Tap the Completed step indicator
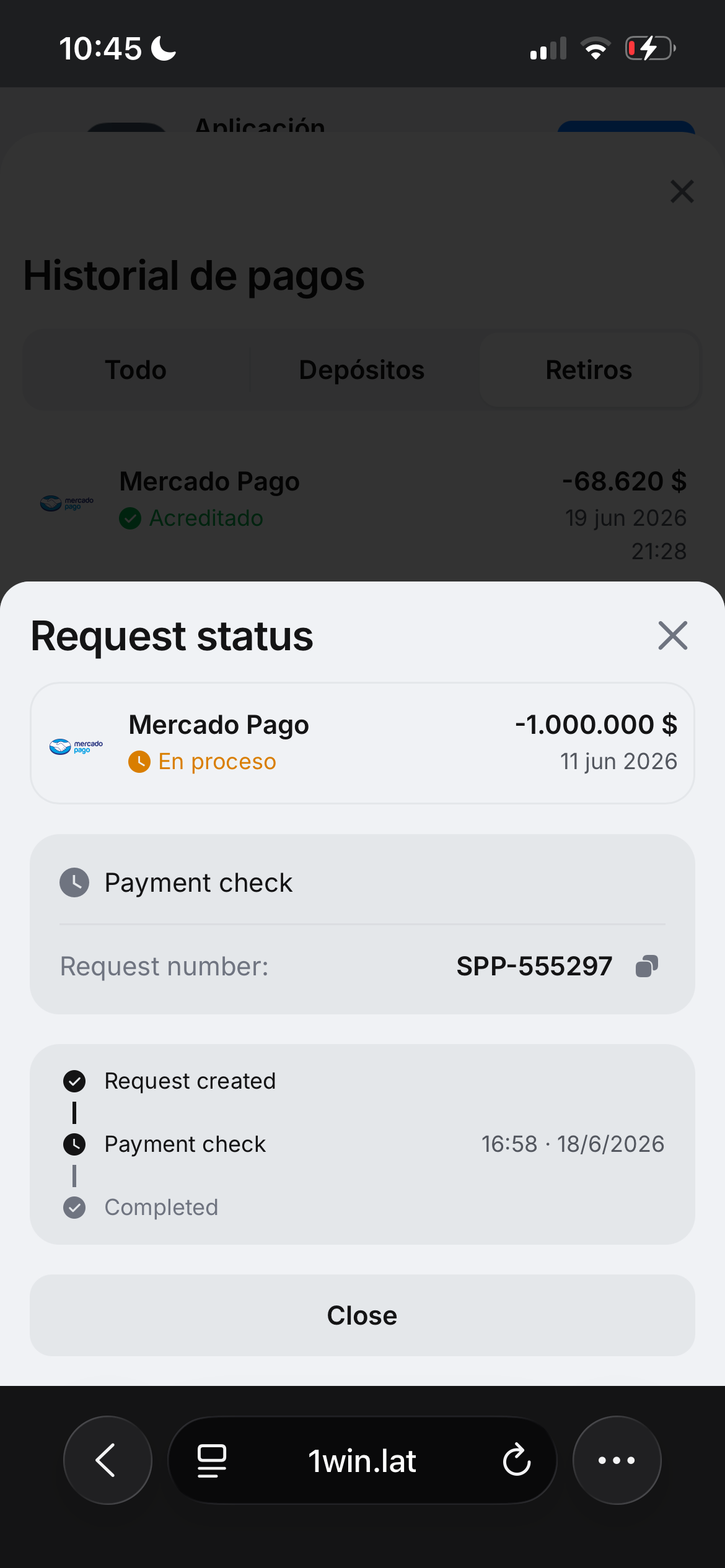Image resolution: width=725 pixels, height=1568 pixels. [74, 1208]
